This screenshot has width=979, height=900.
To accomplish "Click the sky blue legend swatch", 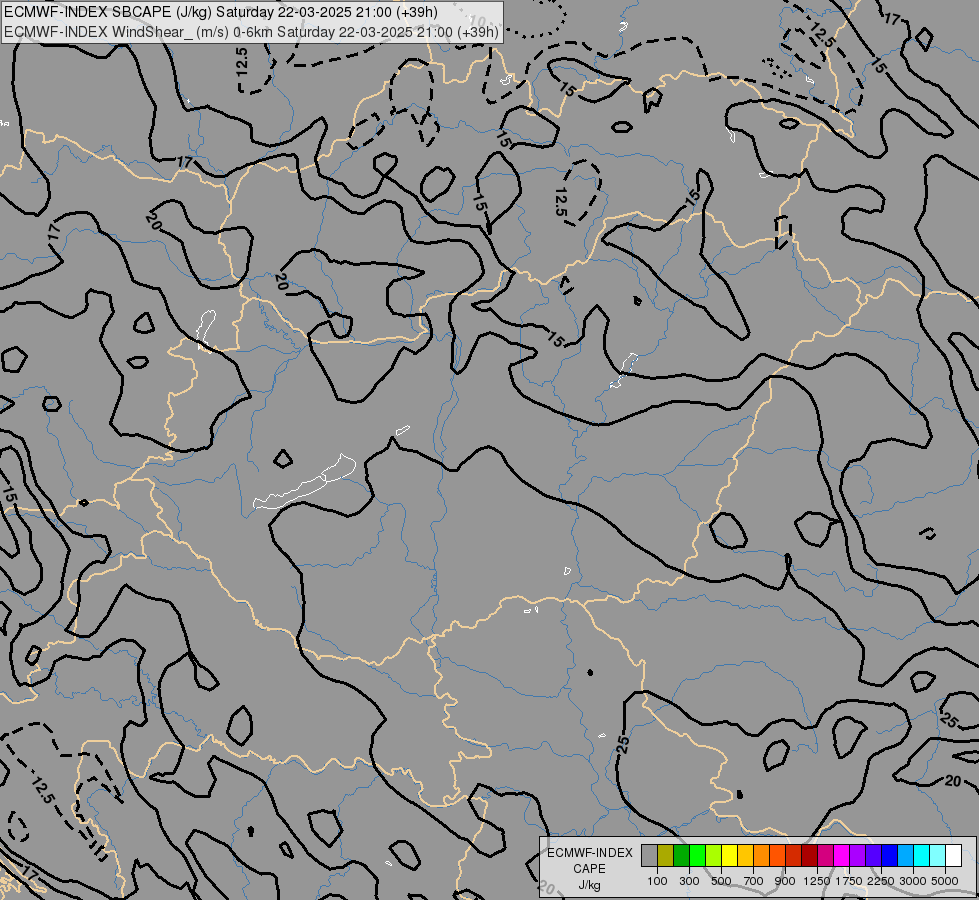I will (906, 856).
